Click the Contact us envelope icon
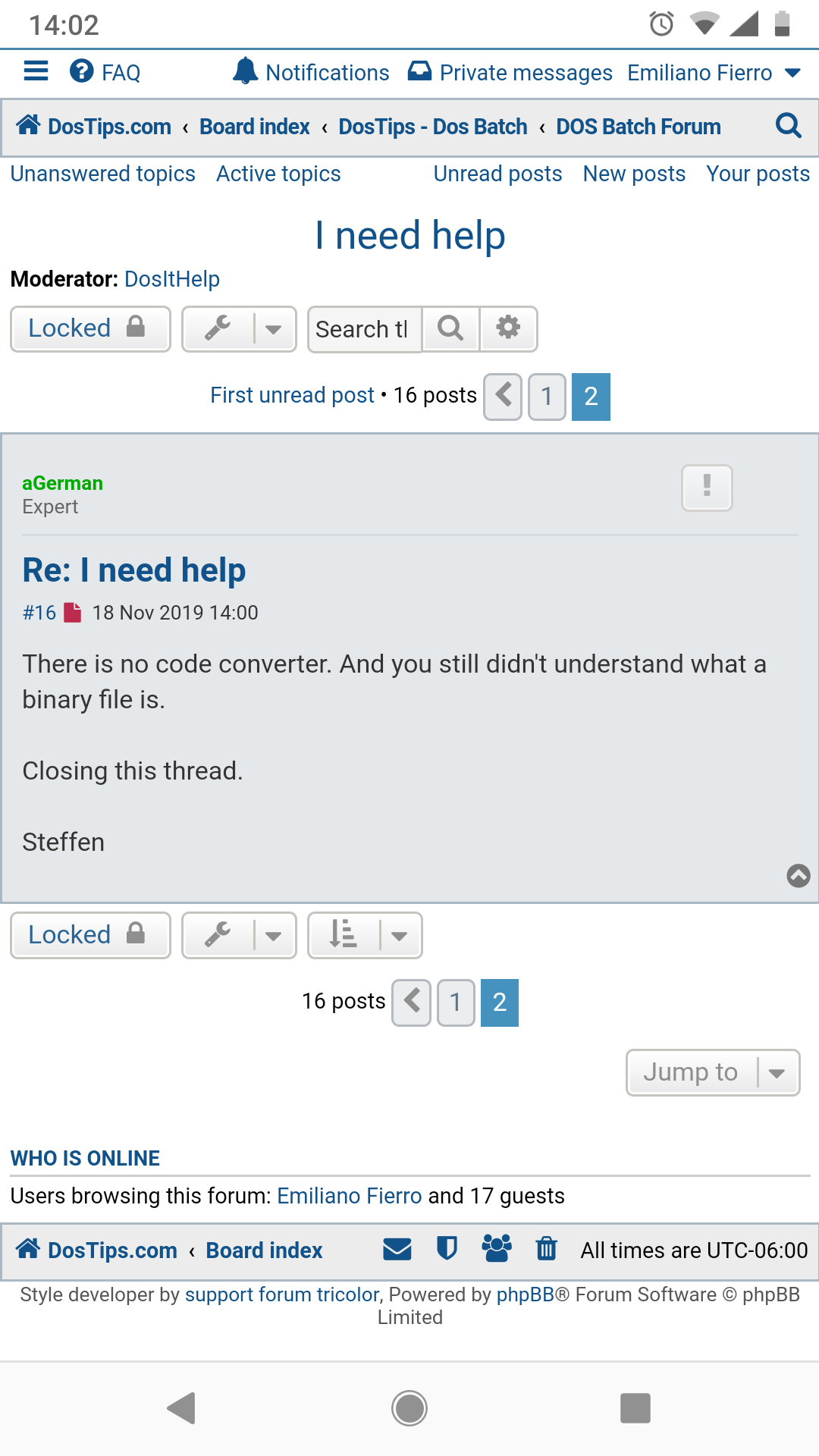 click(397, 1249)
